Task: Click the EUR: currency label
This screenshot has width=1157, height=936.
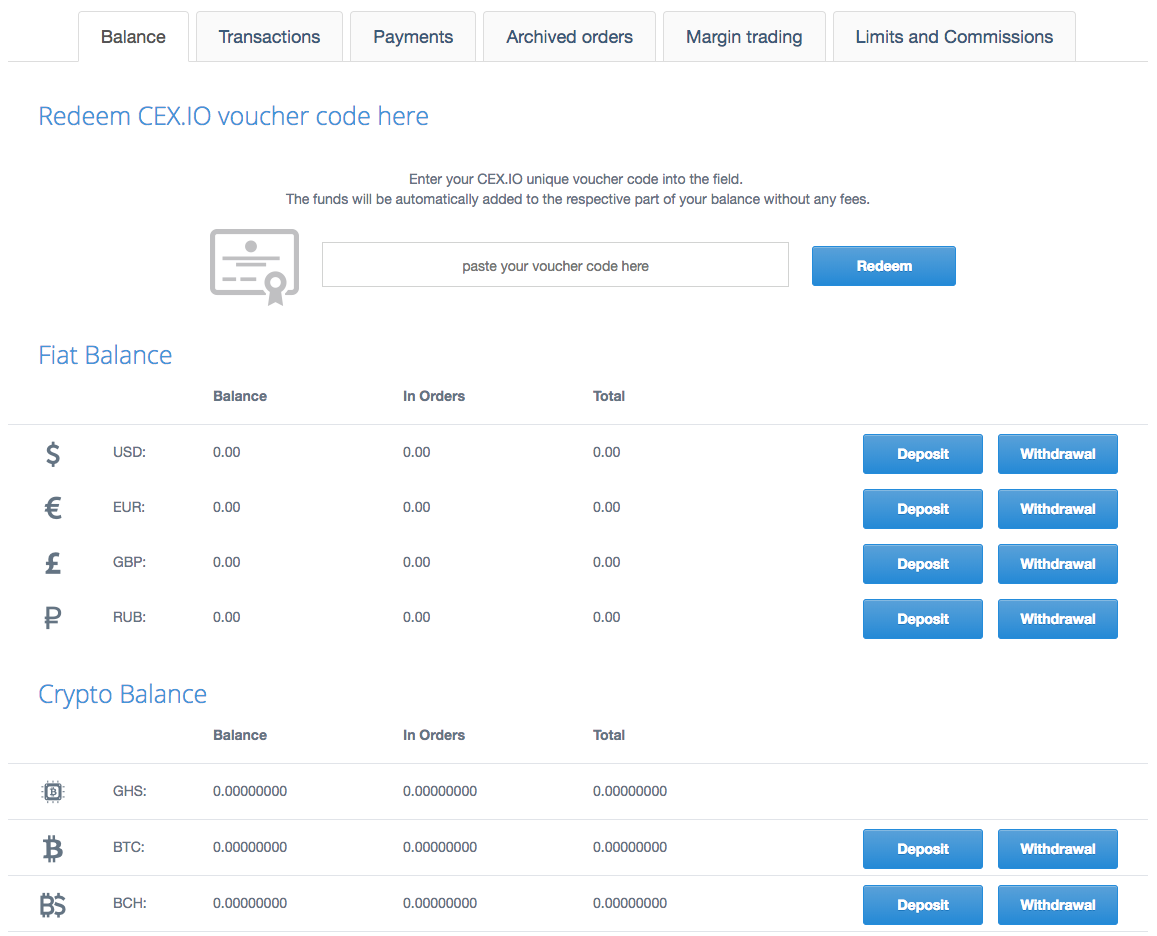Action: [128, 507]
